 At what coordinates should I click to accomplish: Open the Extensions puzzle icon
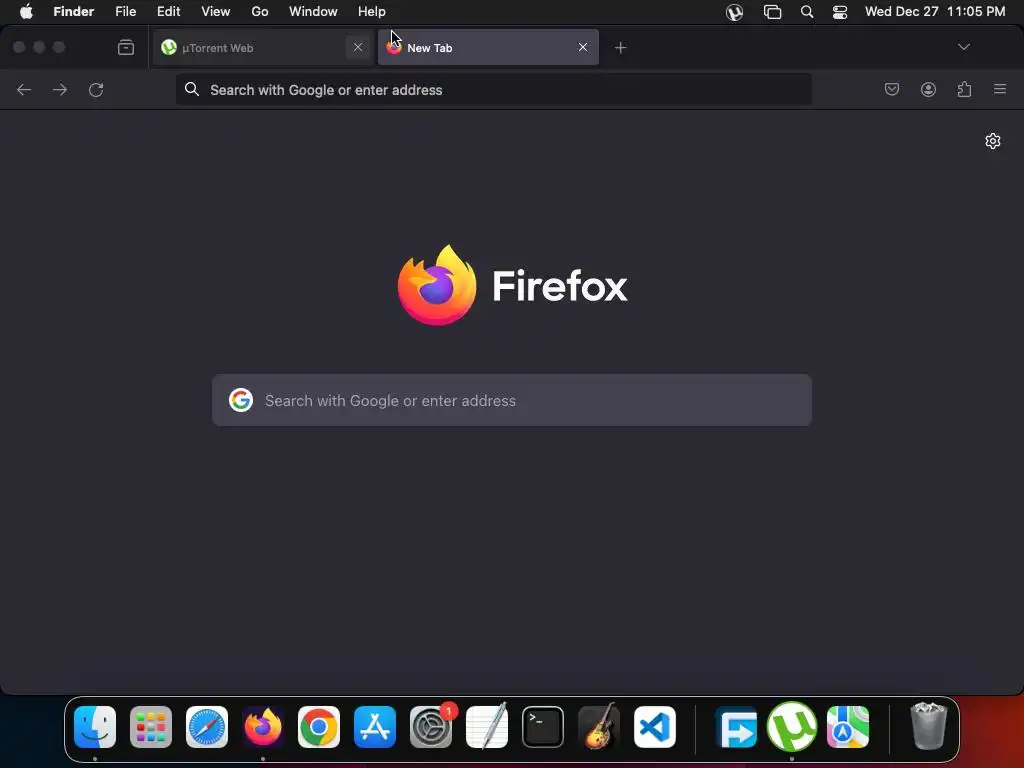(965, 89)
